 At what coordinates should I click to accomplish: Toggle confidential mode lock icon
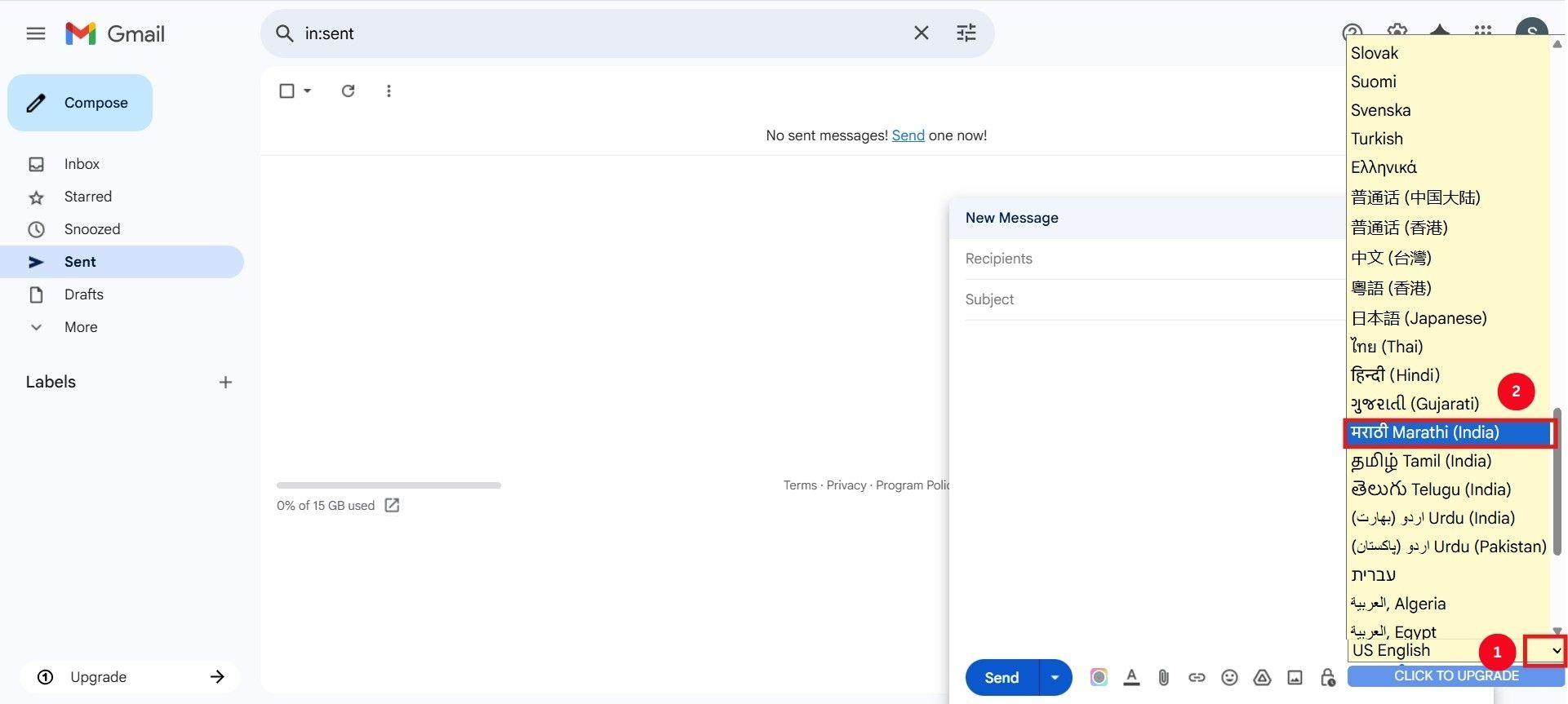(x=1328, y=677)
